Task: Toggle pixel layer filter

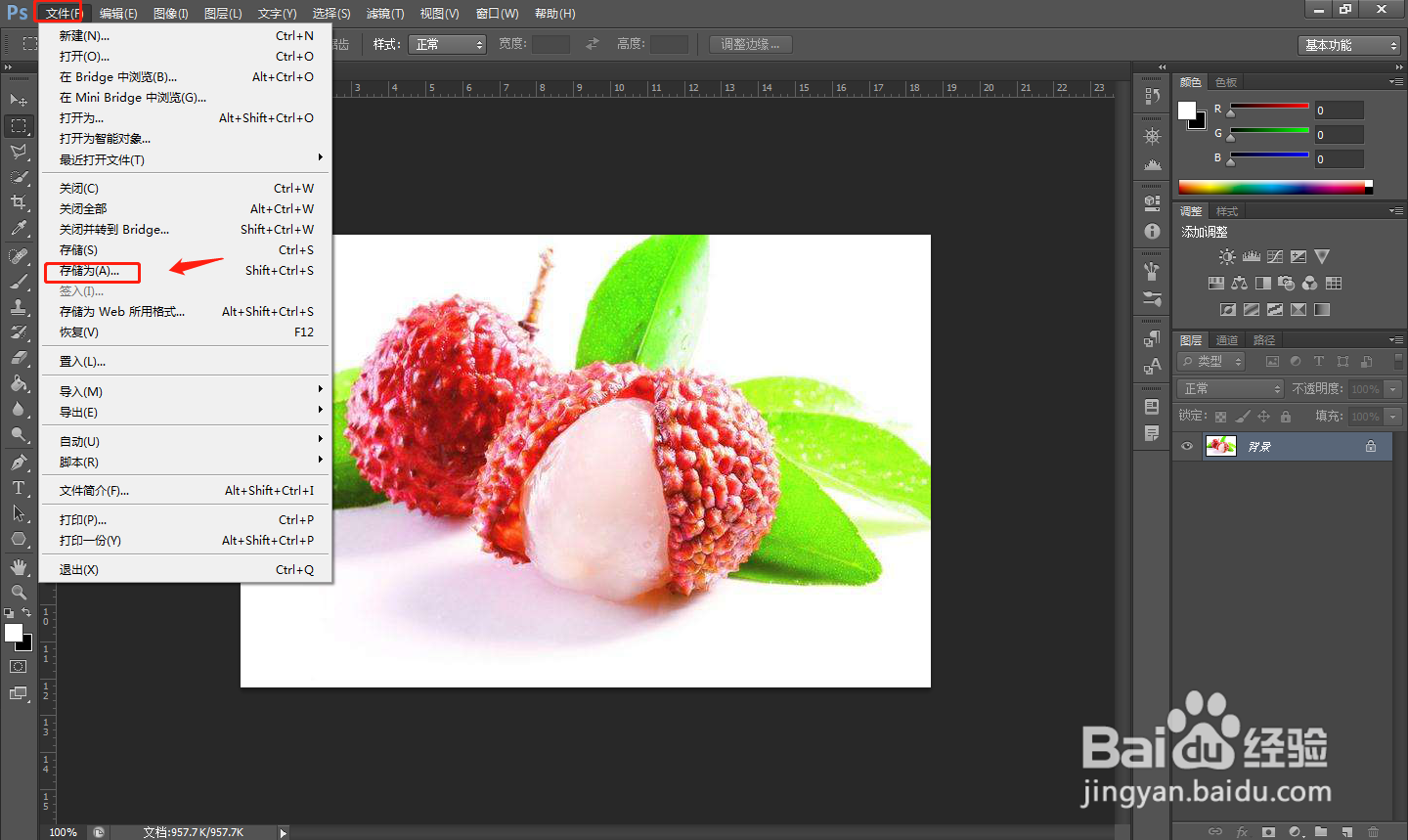Action: point(1272,362)
